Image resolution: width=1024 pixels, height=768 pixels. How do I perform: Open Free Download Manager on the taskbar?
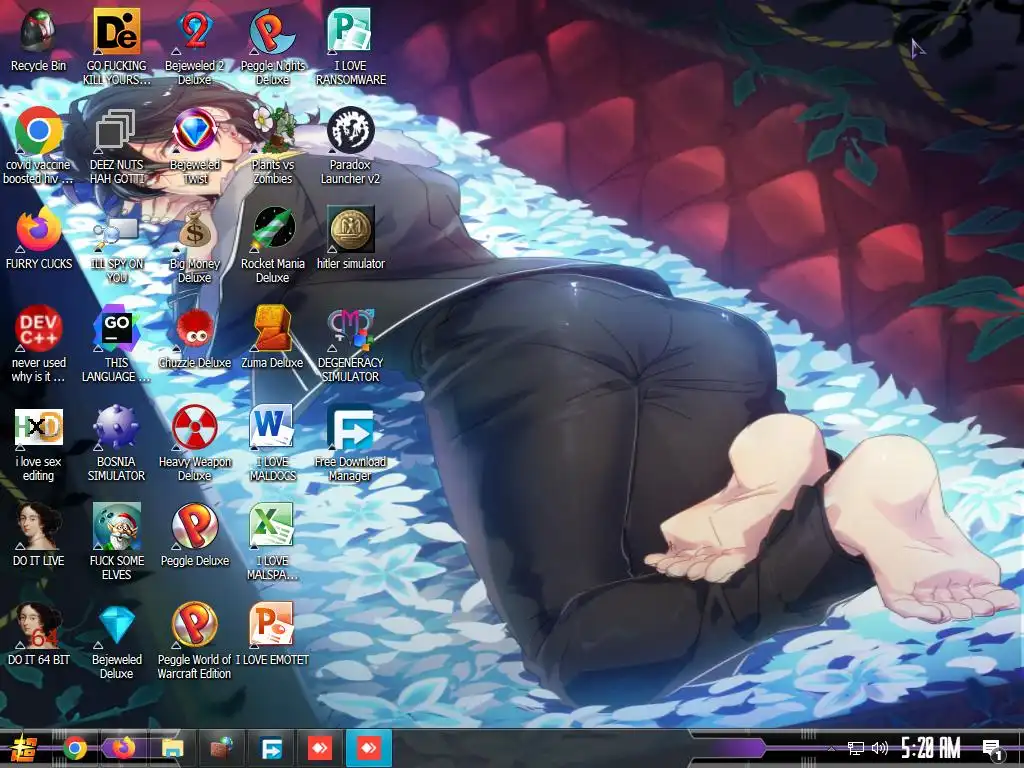272,748
